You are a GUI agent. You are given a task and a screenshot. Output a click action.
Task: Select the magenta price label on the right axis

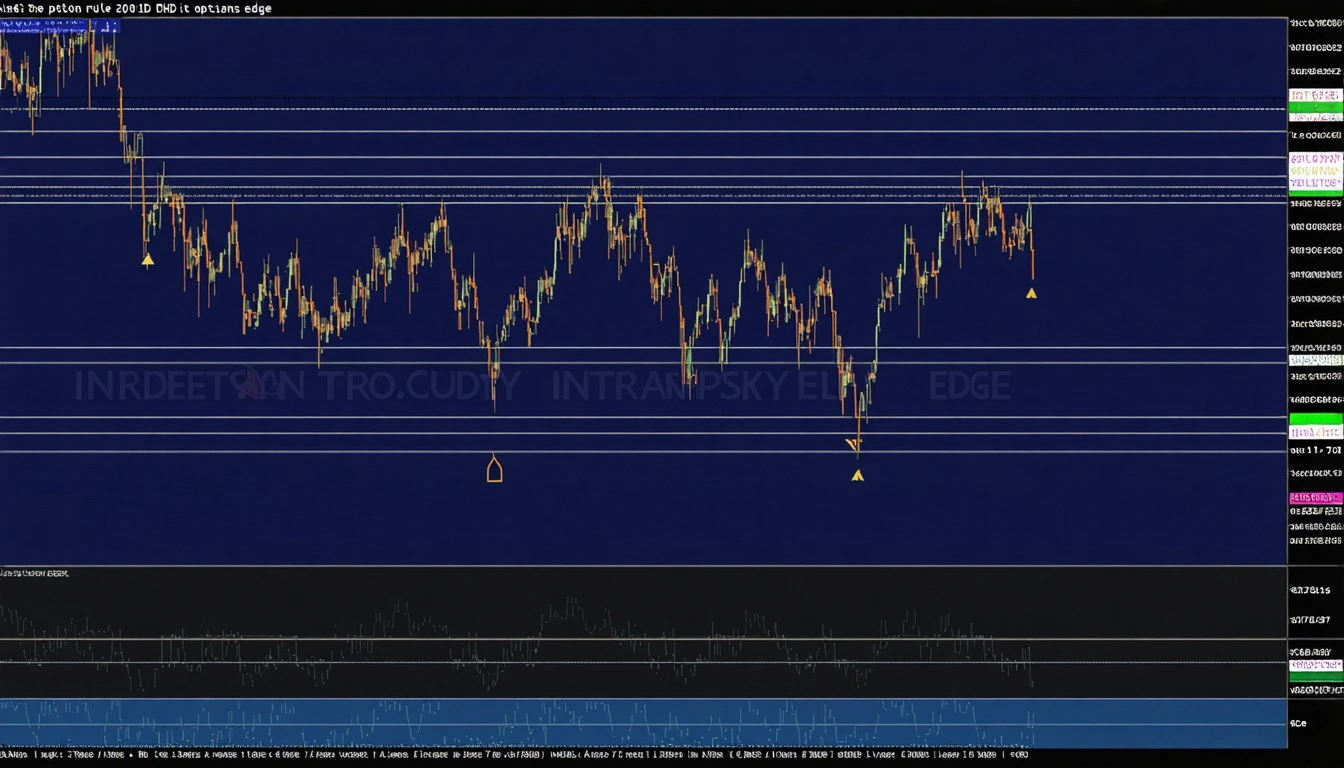pyautogui.click(x=1315, y=498)
